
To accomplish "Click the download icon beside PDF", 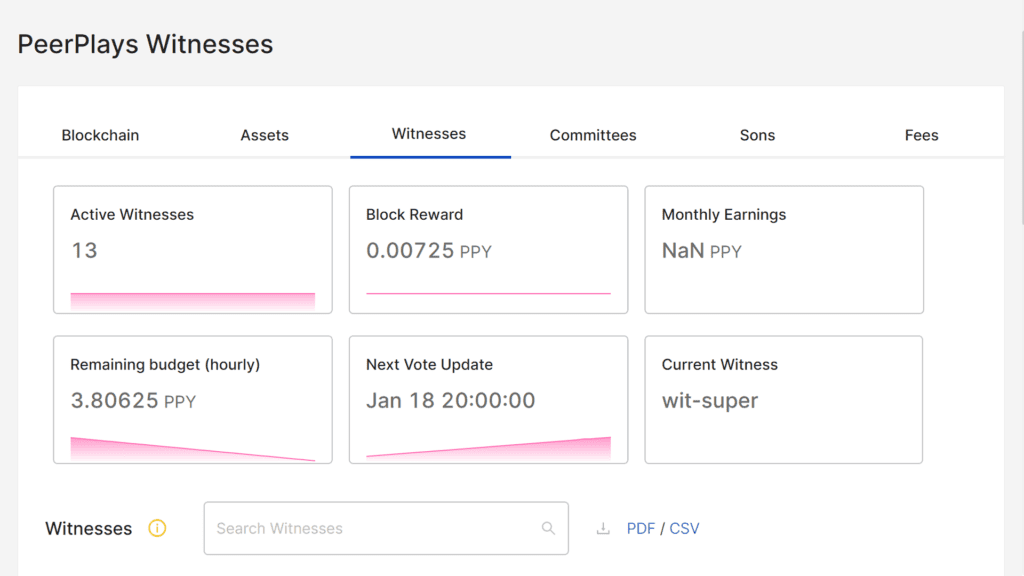I will coord(603,528).
